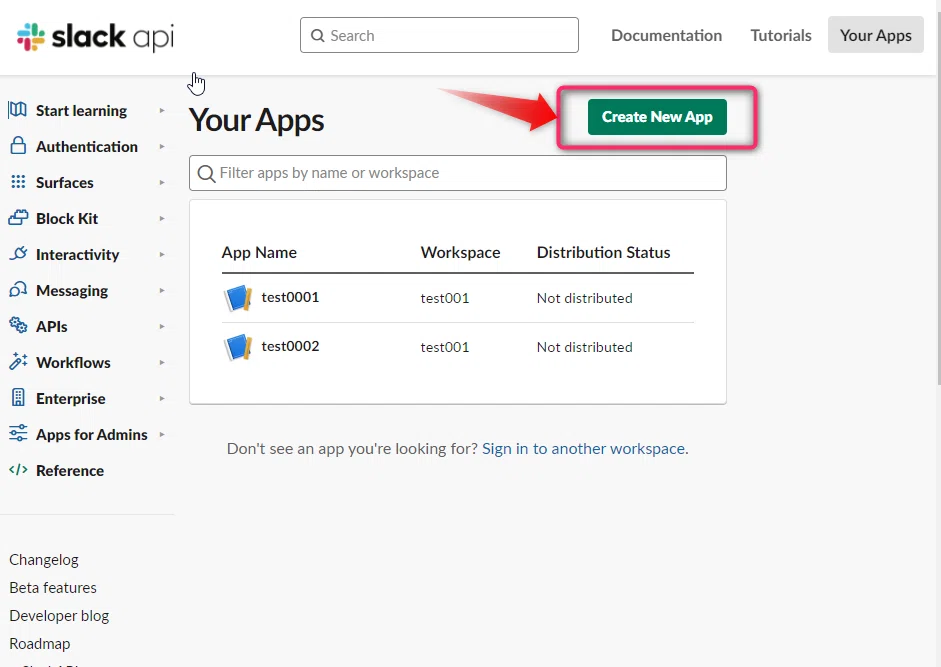Click the Start learning map icon

click(x=17, y=110)
